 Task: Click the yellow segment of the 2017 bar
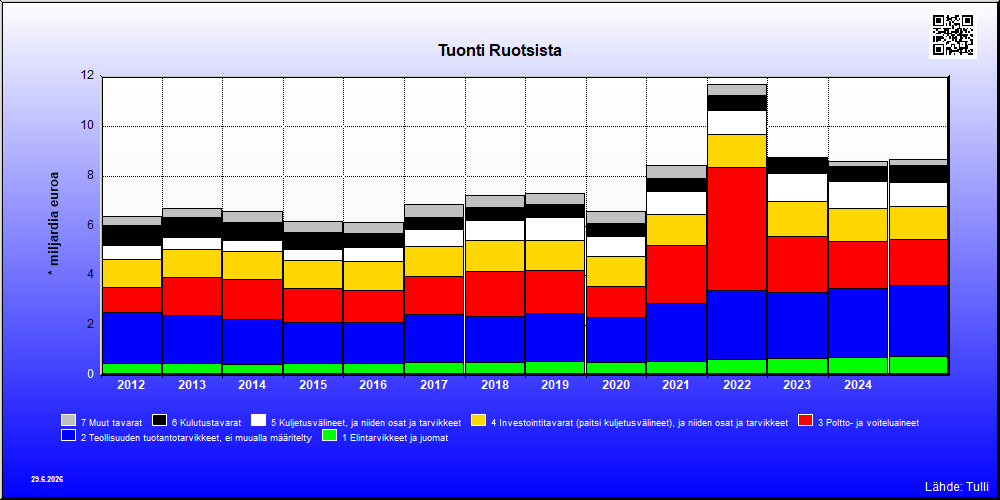coord(434,261)
